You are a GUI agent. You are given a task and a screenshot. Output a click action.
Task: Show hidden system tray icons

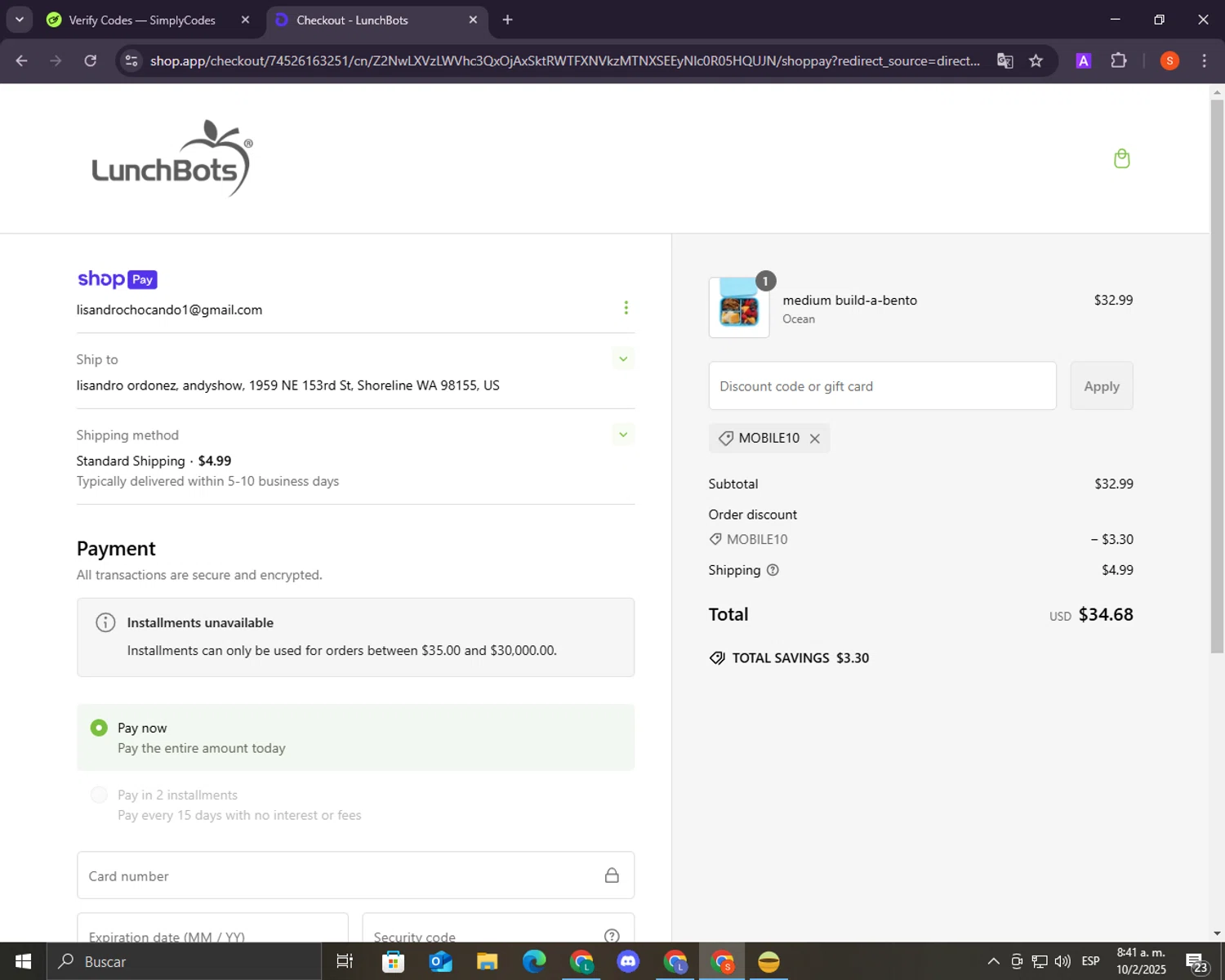[993, 961]
